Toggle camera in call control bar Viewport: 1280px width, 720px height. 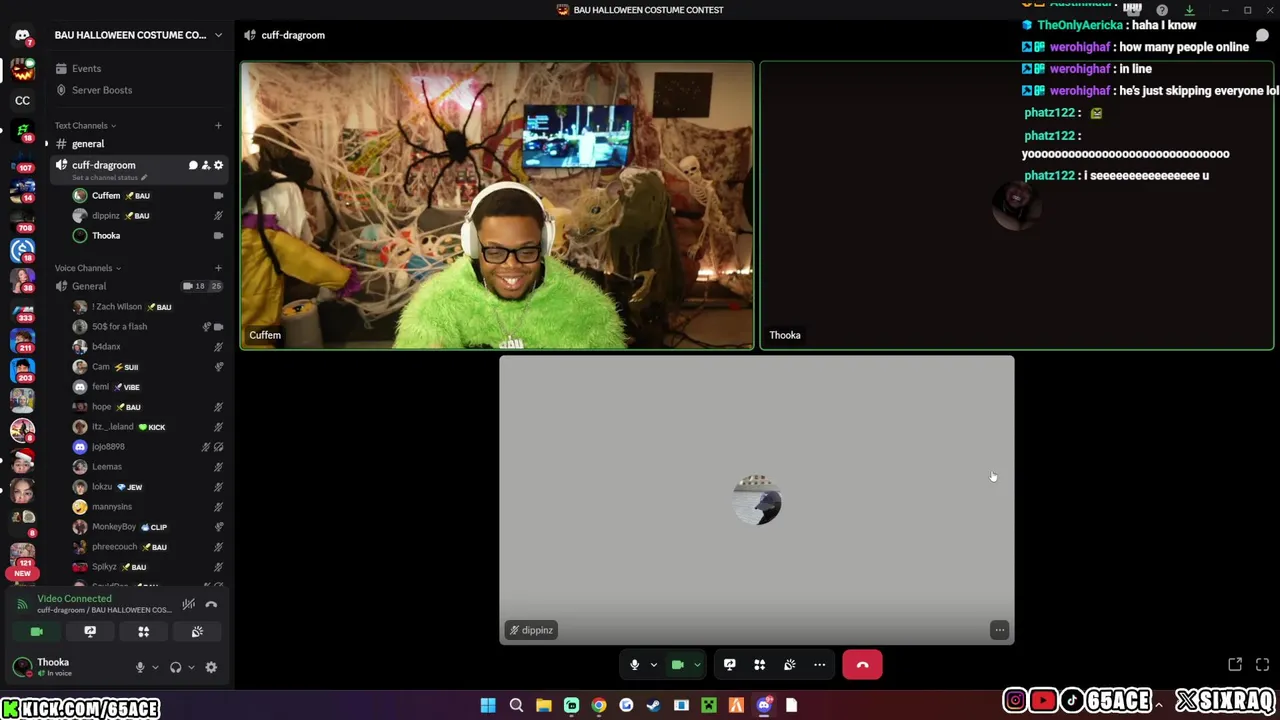point(678,665)
